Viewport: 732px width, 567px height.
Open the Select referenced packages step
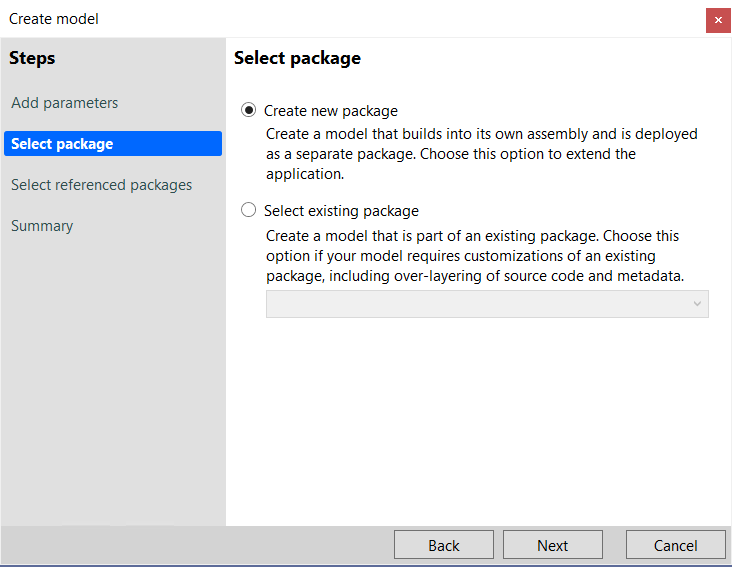[x=101, y=185]
